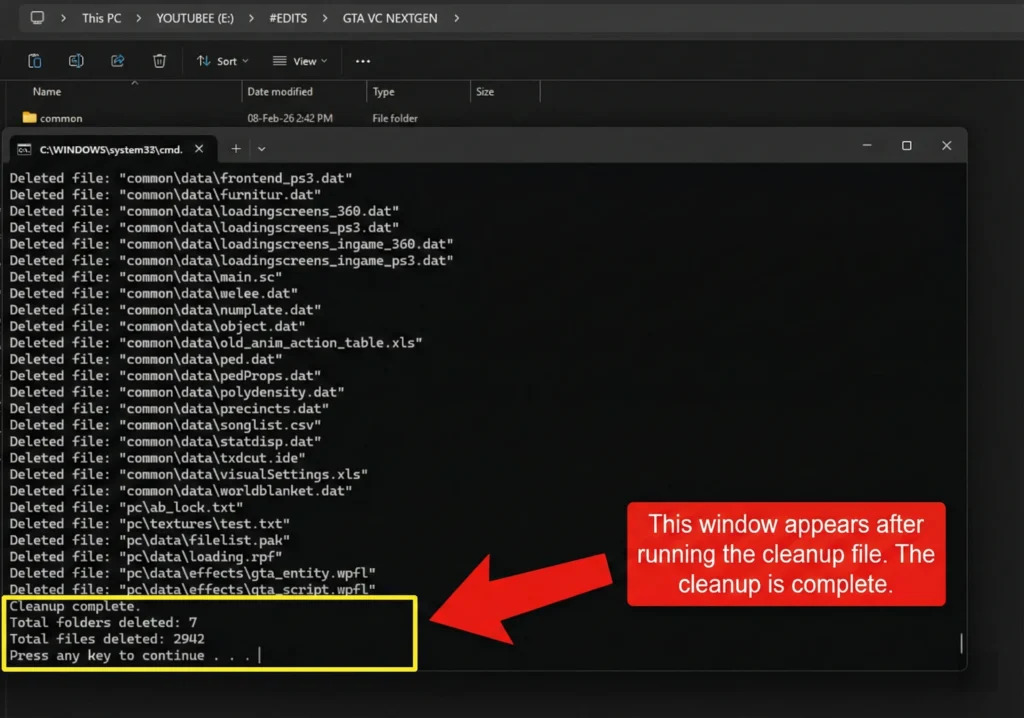Sort by Name column header
This screenshot has height=718, width=1024.
click(x=47, y=92)
